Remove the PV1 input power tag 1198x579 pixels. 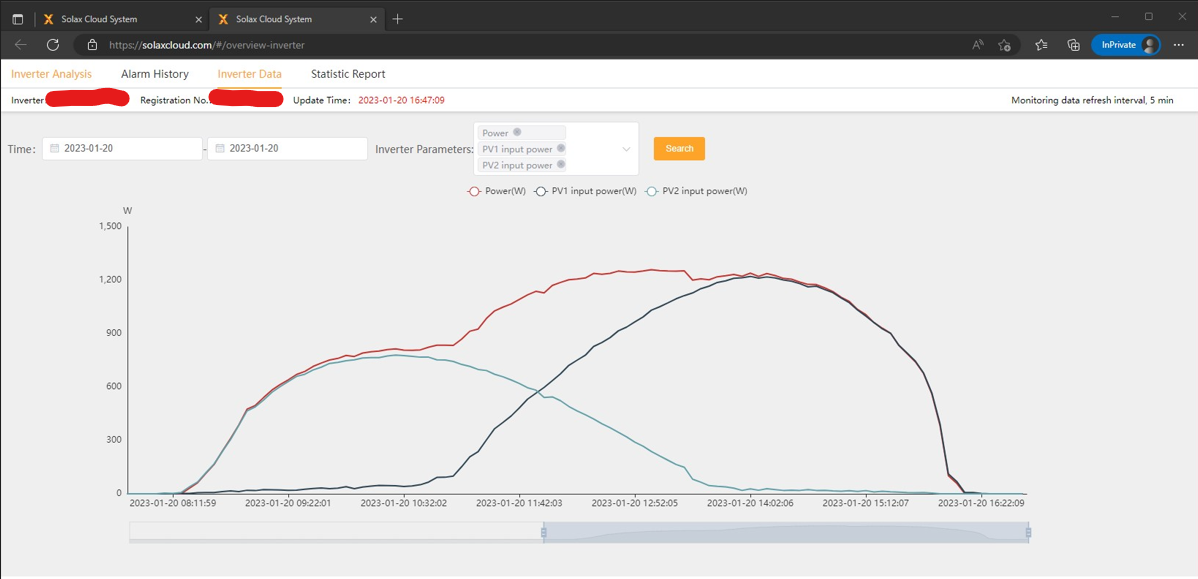coord(561,148)
